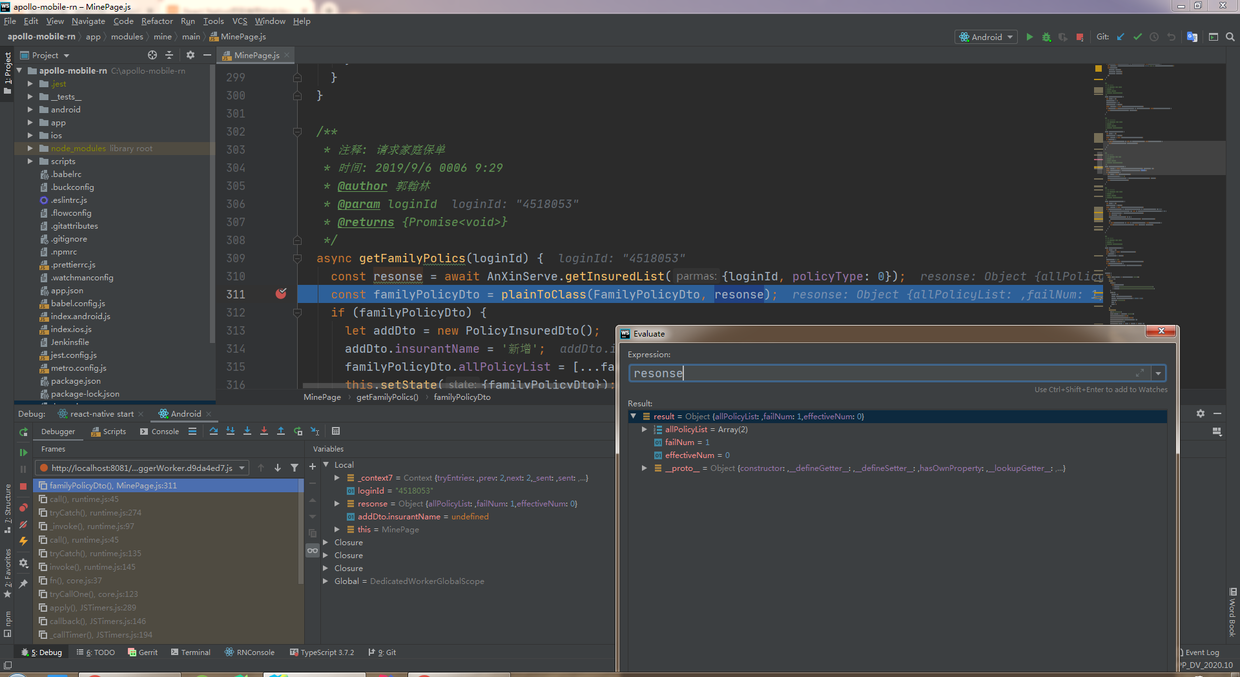Screen dimensions: 1240x677
Task: Stop the debugger with the red square in the debug sidebar
Action: click(x=24, y=486)
